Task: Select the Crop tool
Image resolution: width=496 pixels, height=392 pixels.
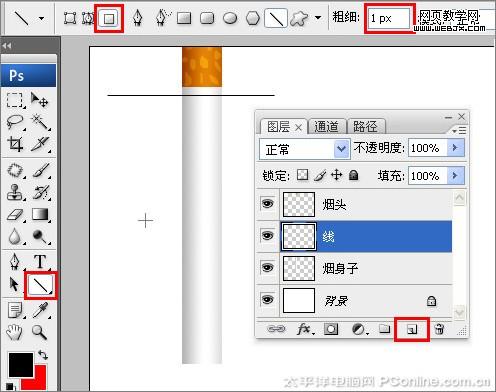Action: pyautogui.click(x=15, y=144)
